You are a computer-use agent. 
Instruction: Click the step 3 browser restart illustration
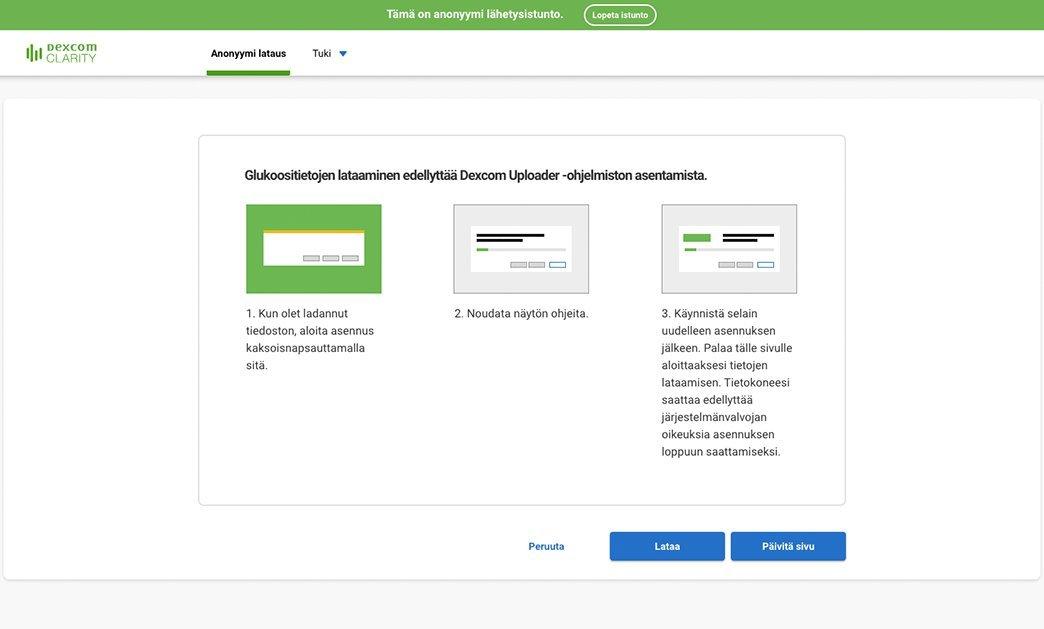(729, 249)
